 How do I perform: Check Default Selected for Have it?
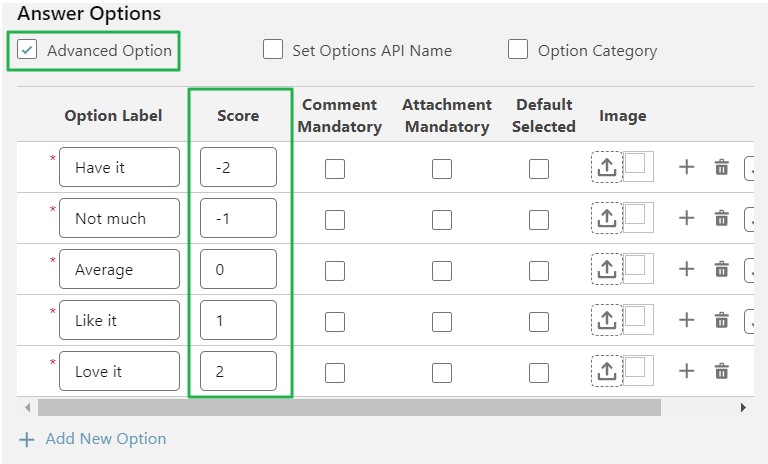539,169
